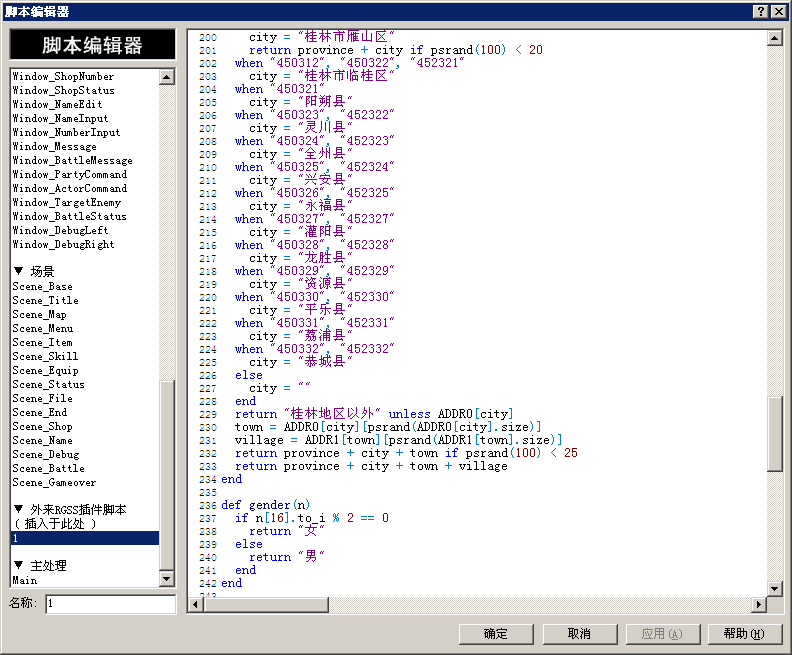Image resolution: width=792 pixels, height=655 pixels.
Task: Select the （插入于此处） placeholder entry
Action: [85, 524]
